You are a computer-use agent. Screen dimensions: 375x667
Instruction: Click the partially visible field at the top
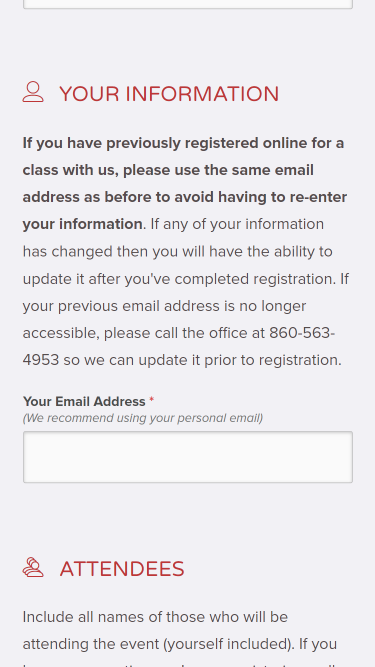click(x=188, y=4)
